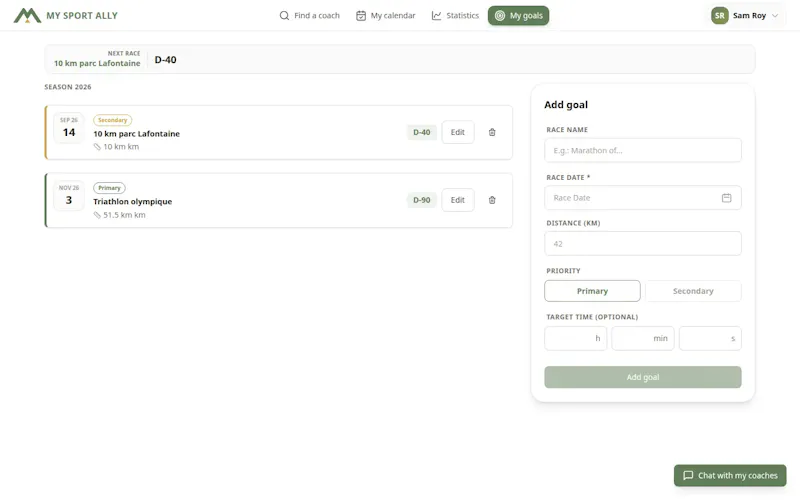Click the Add goal submit button
The width and height of the screenshot is (800, 500).
643,377
